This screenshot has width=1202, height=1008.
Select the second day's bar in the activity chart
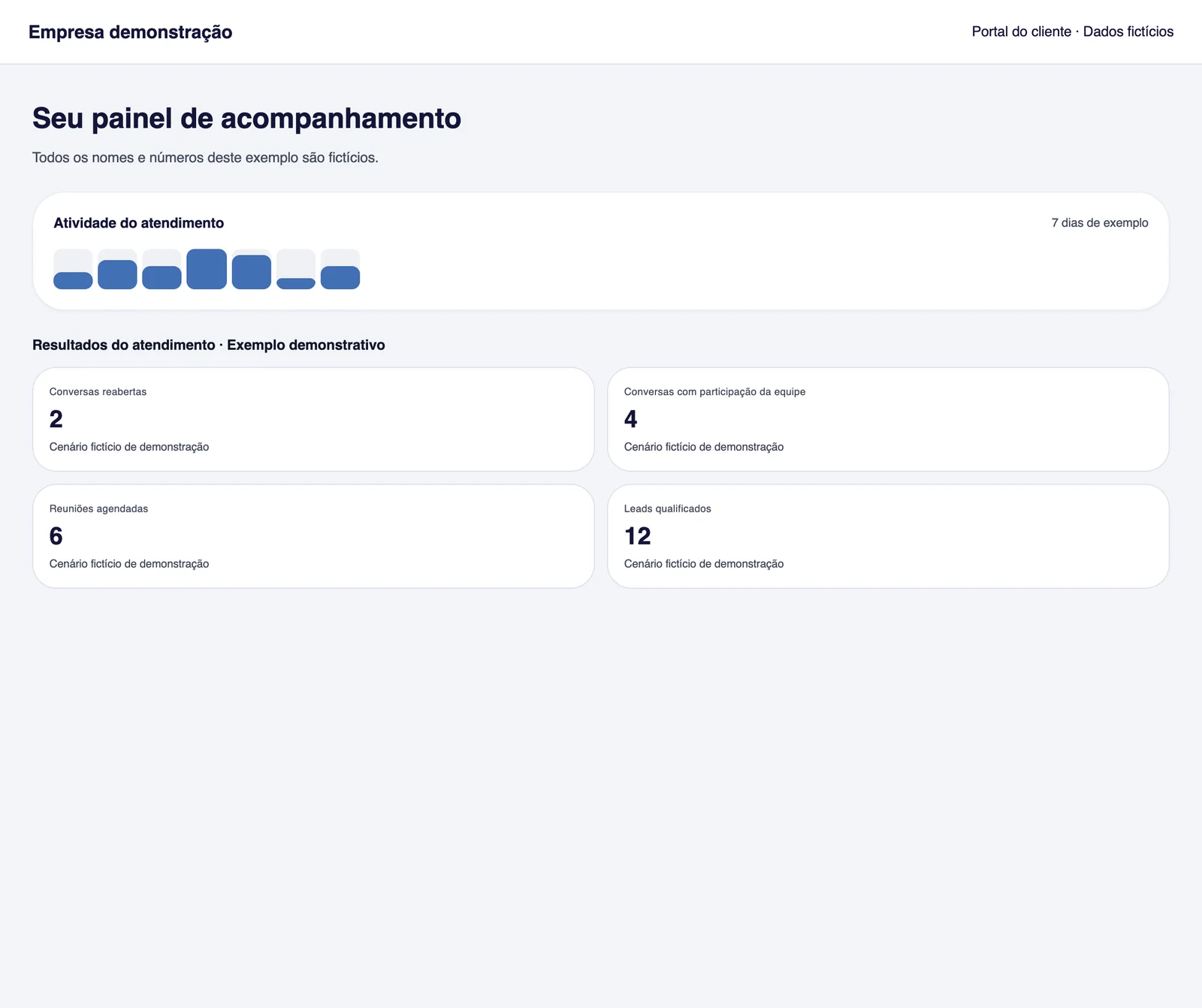pos(117,274)
